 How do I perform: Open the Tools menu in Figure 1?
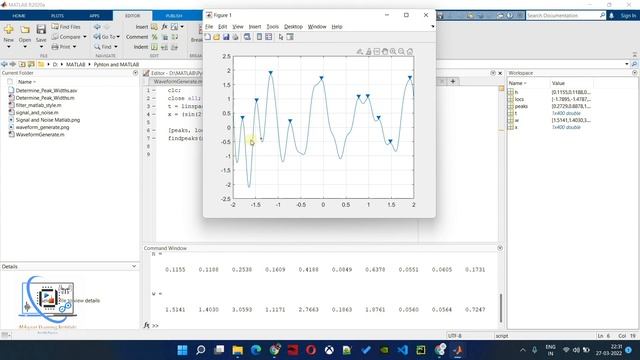click(x=272, y=27)
